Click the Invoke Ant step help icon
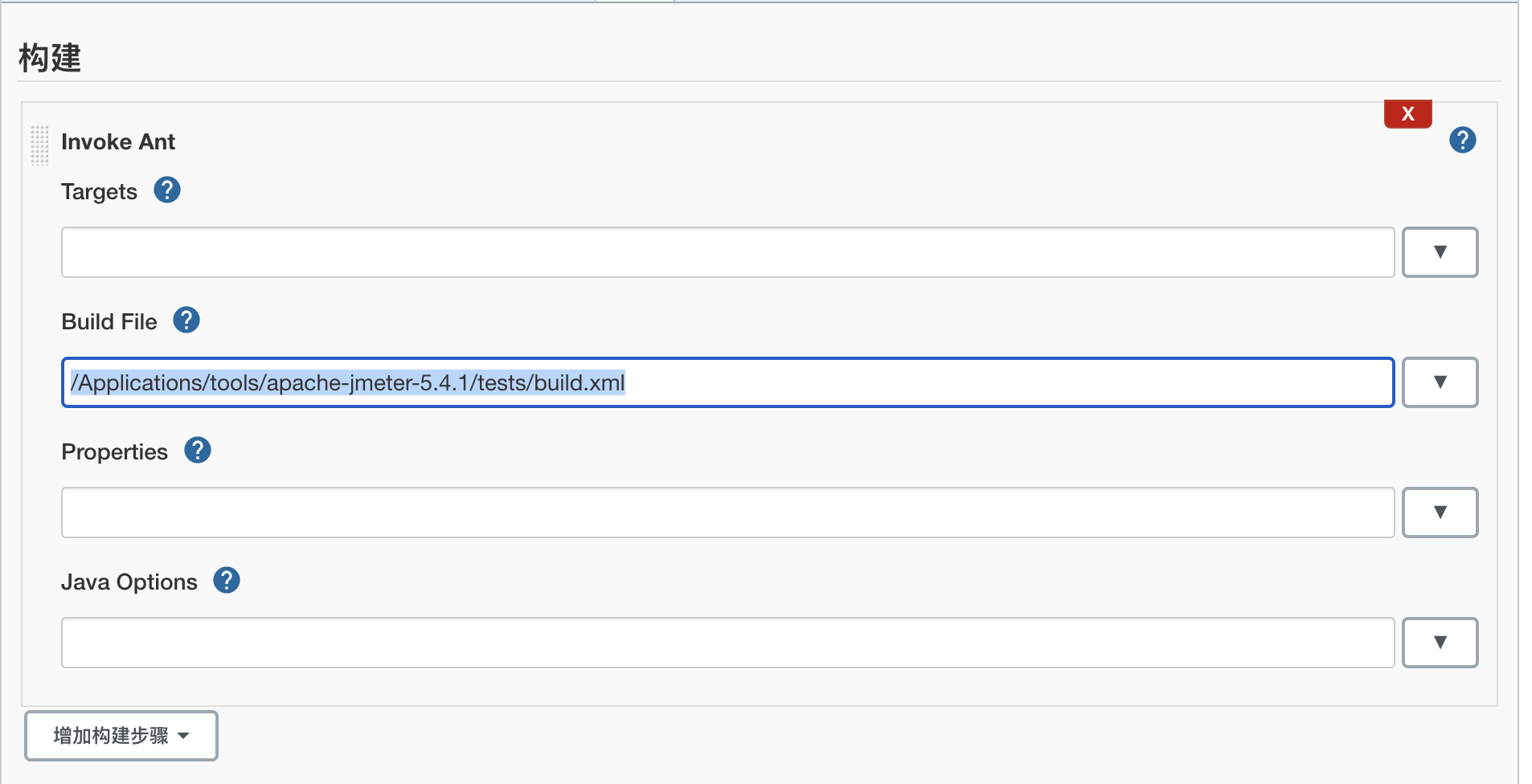Image resolution: width=1532 pixels, height=784 pixels. pos(1462,141)
